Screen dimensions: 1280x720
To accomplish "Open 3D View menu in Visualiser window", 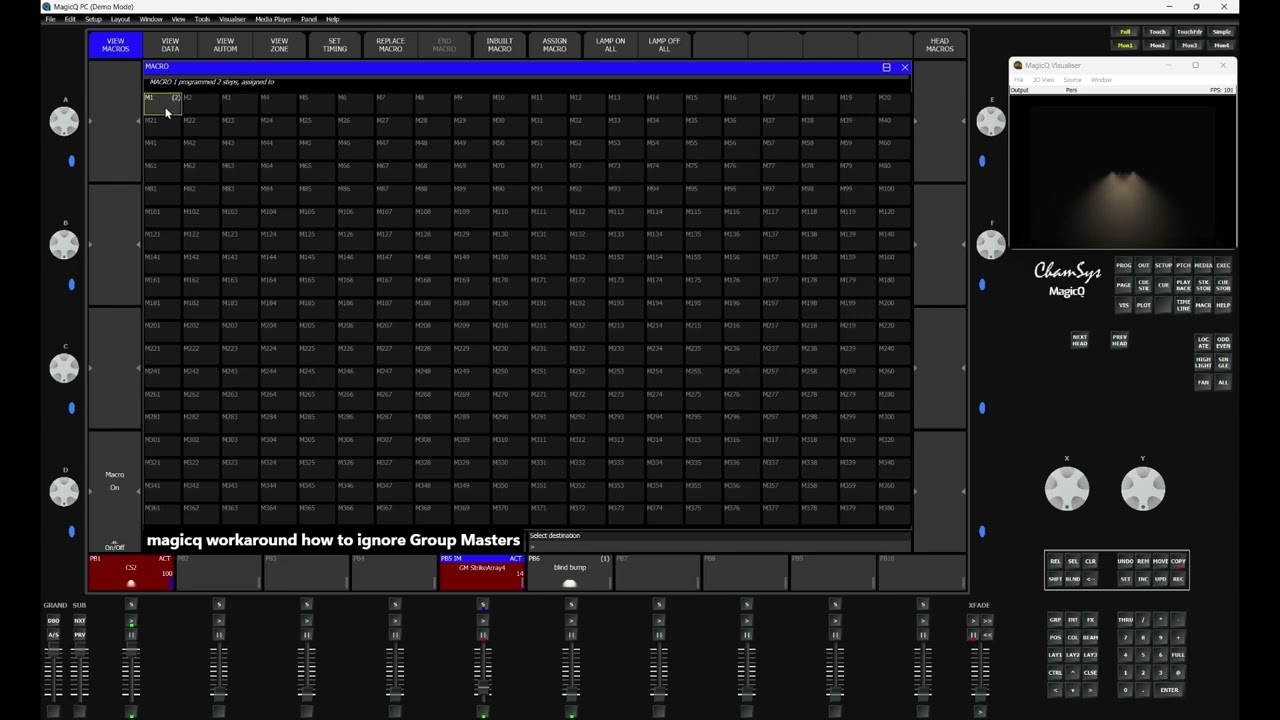I will (x=1043, y=80).
